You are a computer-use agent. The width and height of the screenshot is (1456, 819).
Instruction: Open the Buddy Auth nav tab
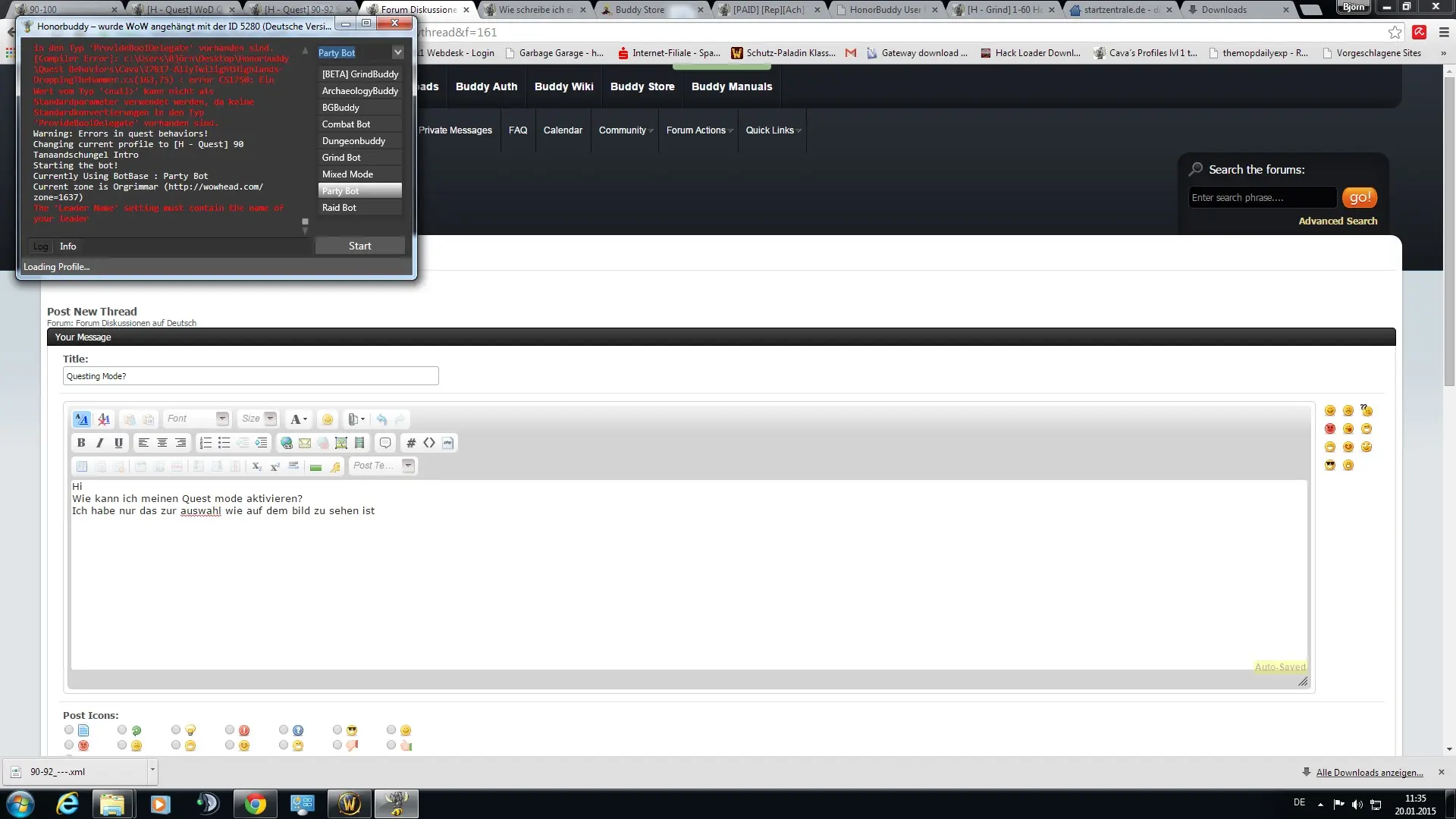pos(486,86)
